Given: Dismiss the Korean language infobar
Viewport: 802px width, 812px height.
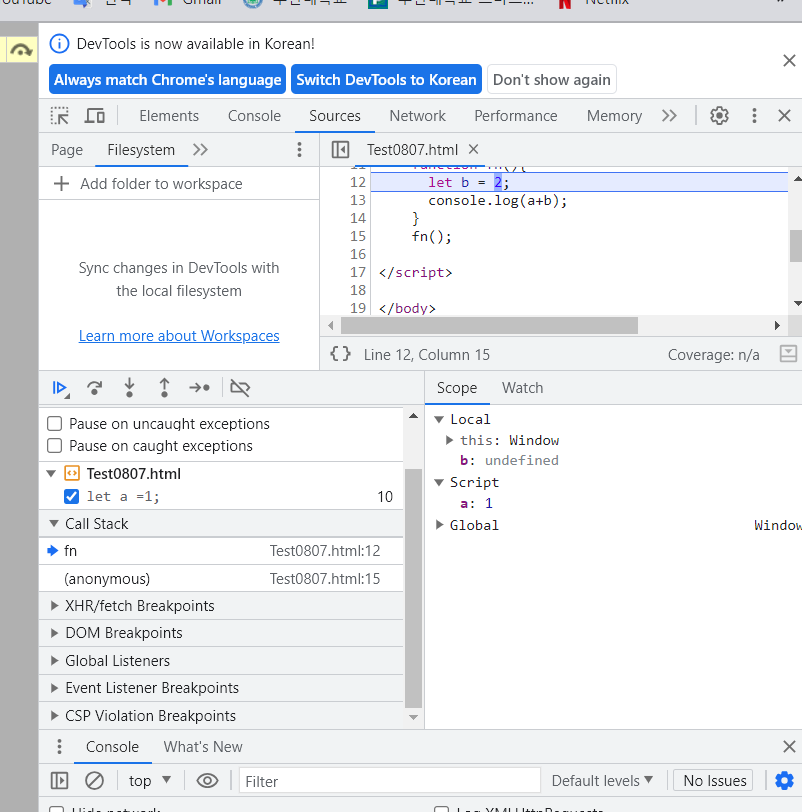Looking at the screenshot, I should (x=789, y=61).
